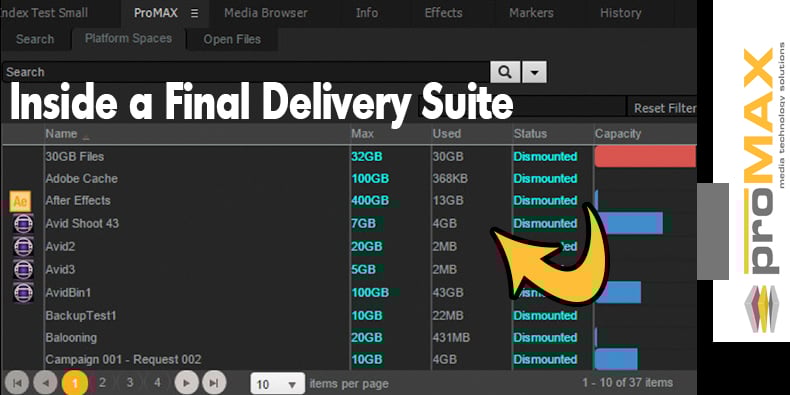The width and height of the screenshot is (790, 395).
Task: Click the 7GB max value for Avid Shoot 43
Action: point(364,223)
